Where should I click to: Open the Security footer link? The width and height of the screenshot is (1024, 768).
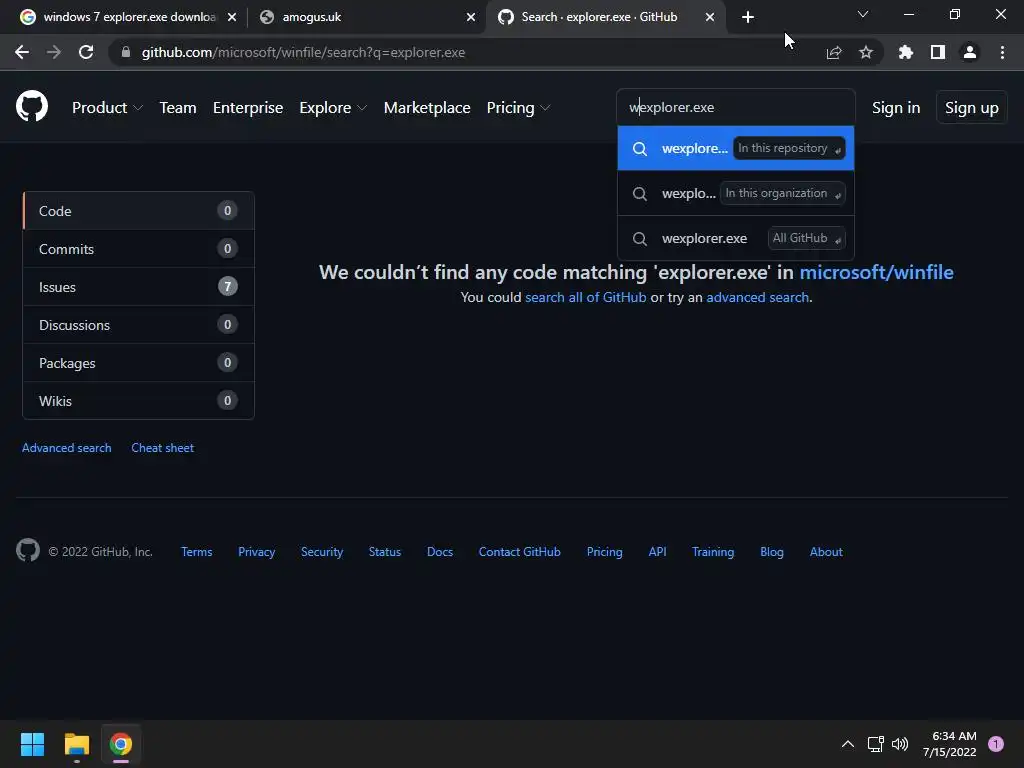[x=322, y=552]
